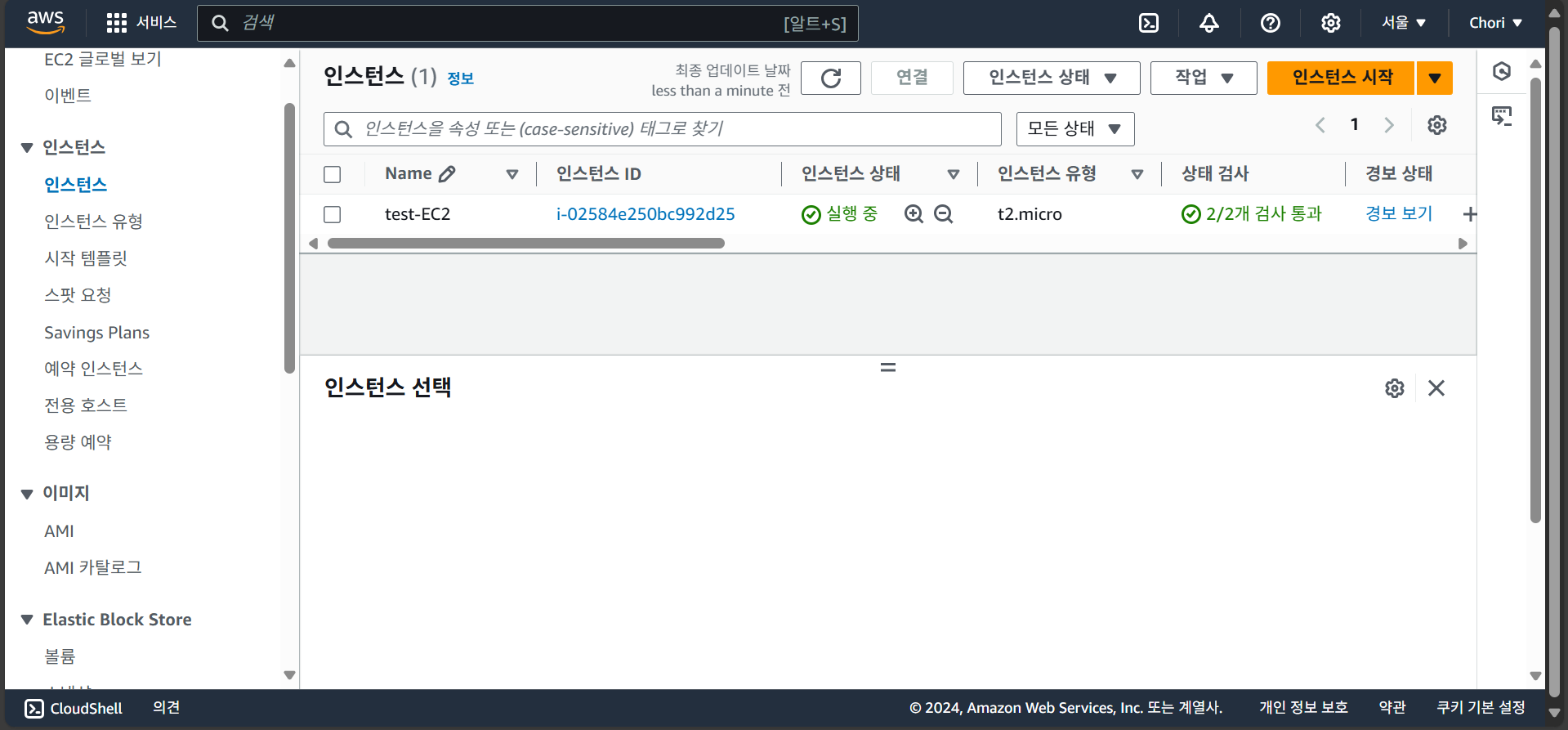Viewport: 1568px width, 730px height.
Task: Collapse the 인스턴스 sidebar section
Action: point(27,148)
